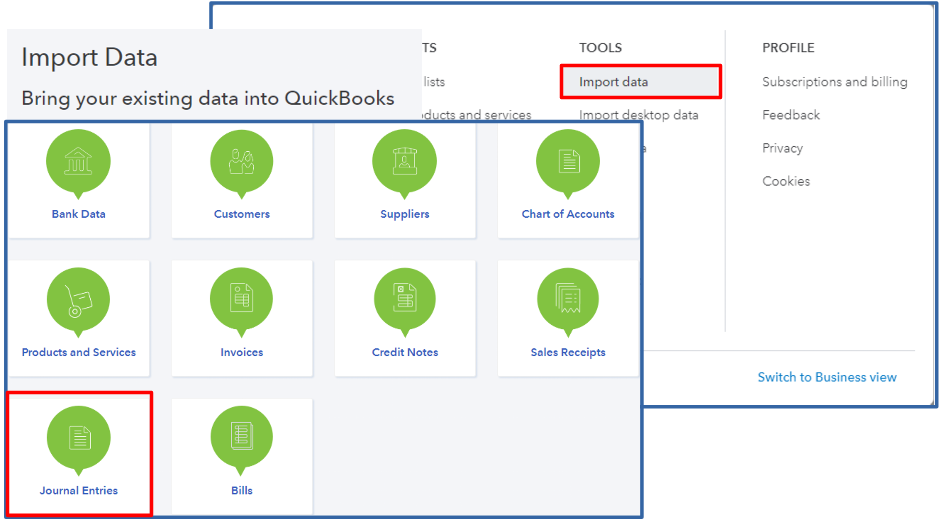This screenshot has height=520, width=943.
Task: Click the PROFILE column heading
Action: [788, 47]
